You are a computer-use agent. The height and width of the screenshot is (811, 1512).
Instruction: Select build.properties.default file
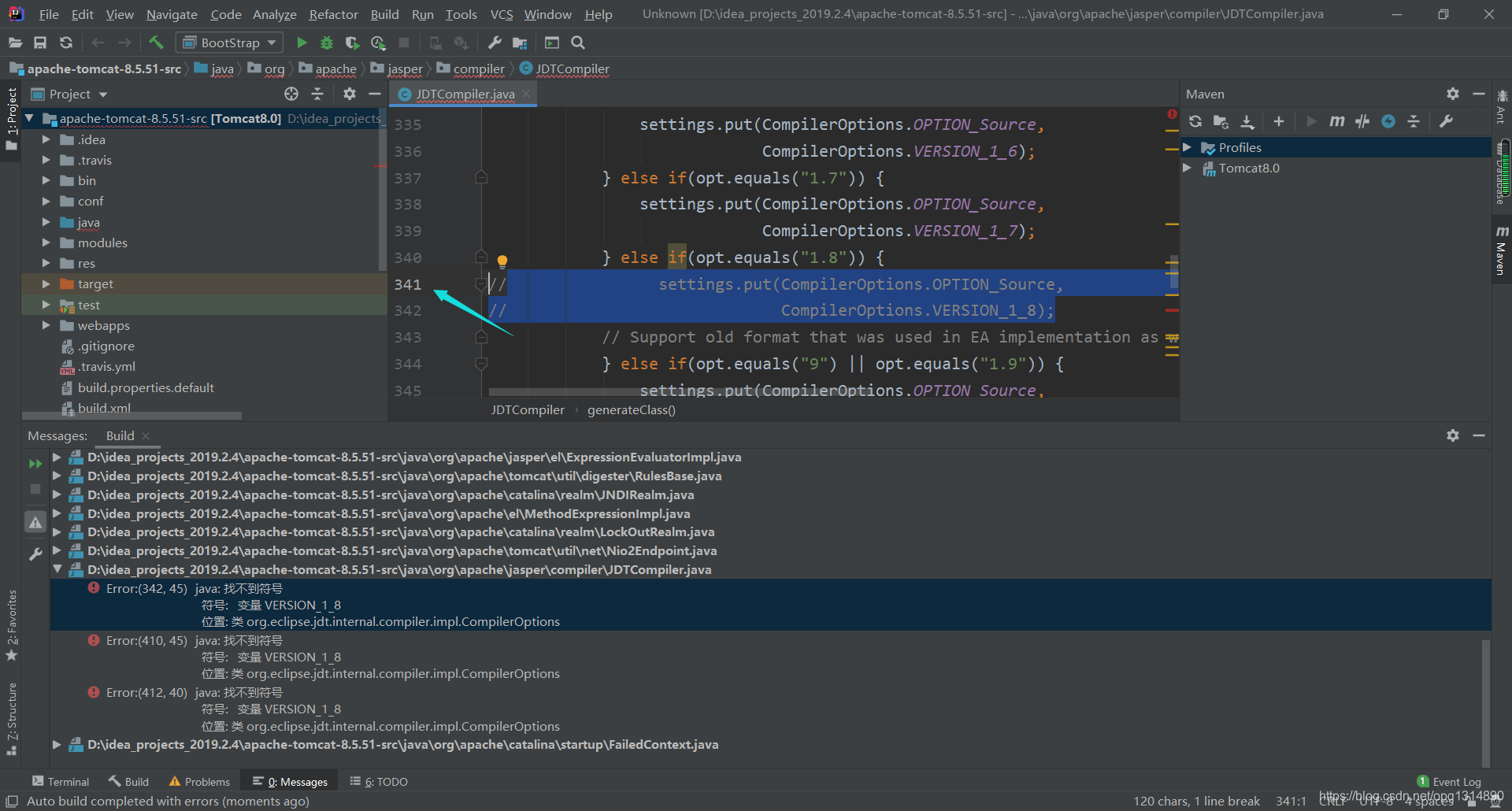146,387
